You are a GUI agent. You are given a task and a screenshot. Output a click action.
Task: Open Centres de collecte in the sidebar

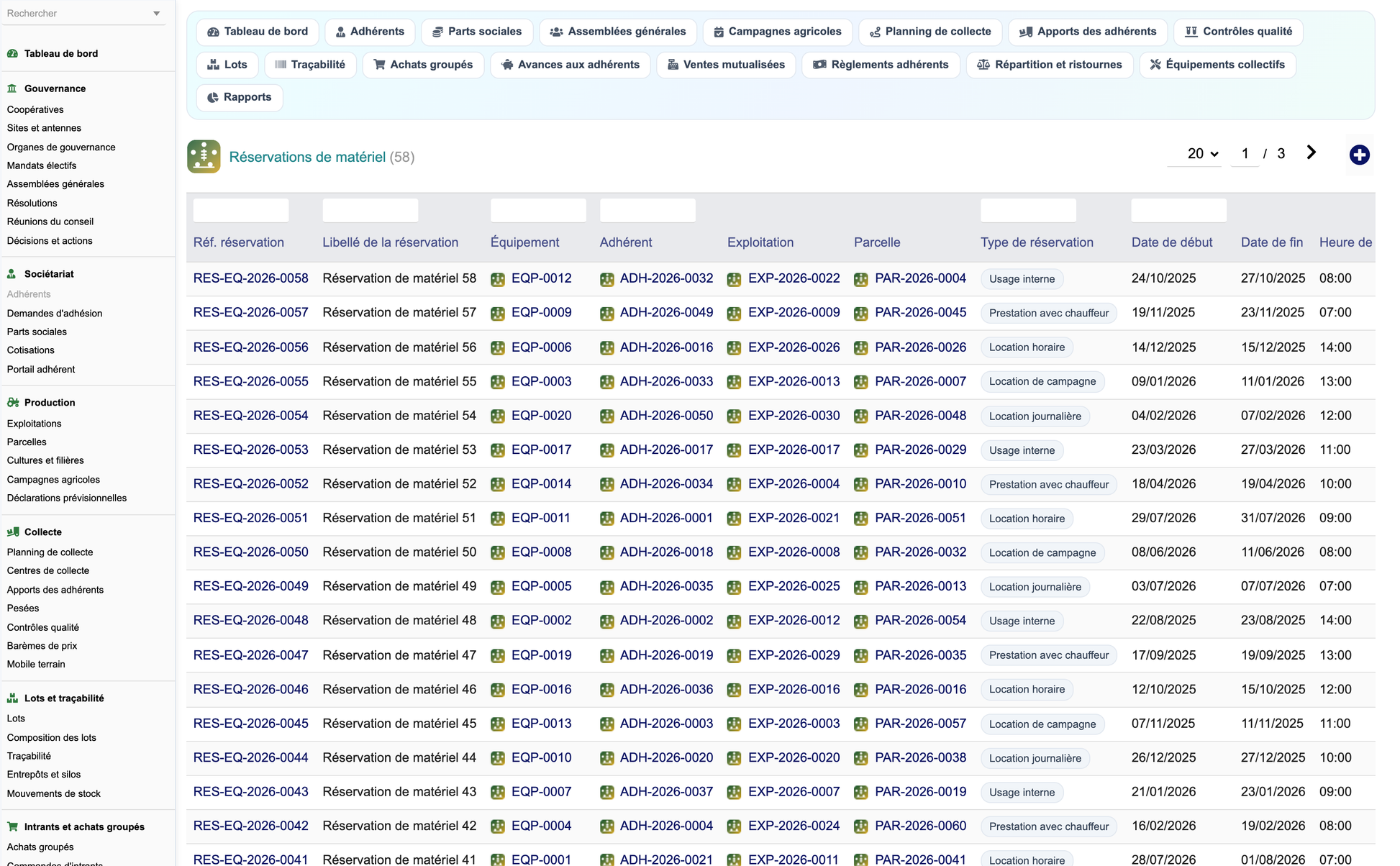48,571
